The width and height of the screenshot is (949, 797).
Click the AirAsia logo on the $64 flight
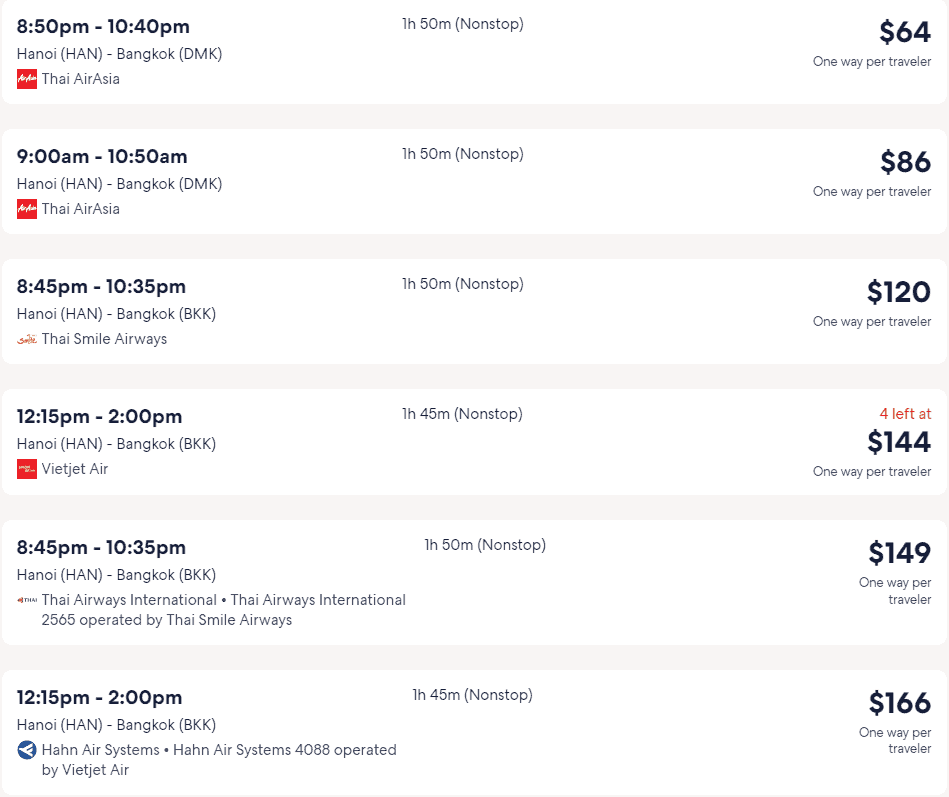tap(27, 79)
